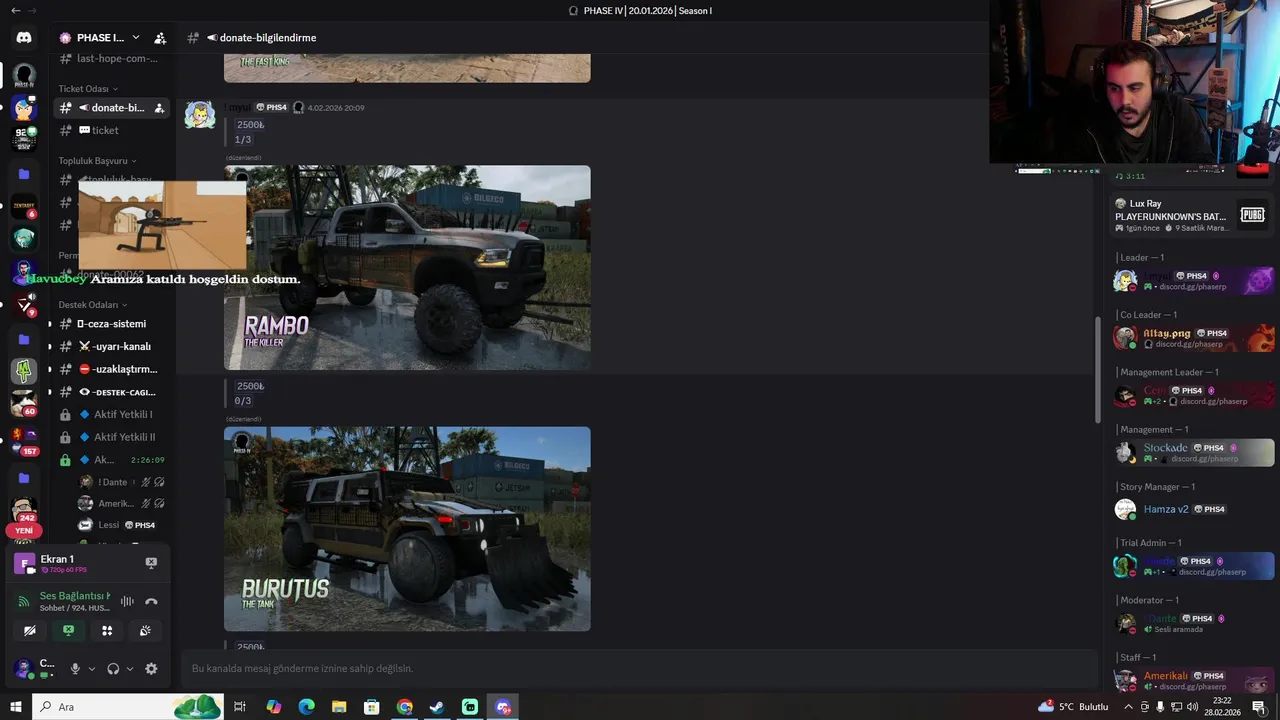Open Discord direct messages home icon
The width and height of the screenshot is (1280, 720).
click(x=24, y=37)
